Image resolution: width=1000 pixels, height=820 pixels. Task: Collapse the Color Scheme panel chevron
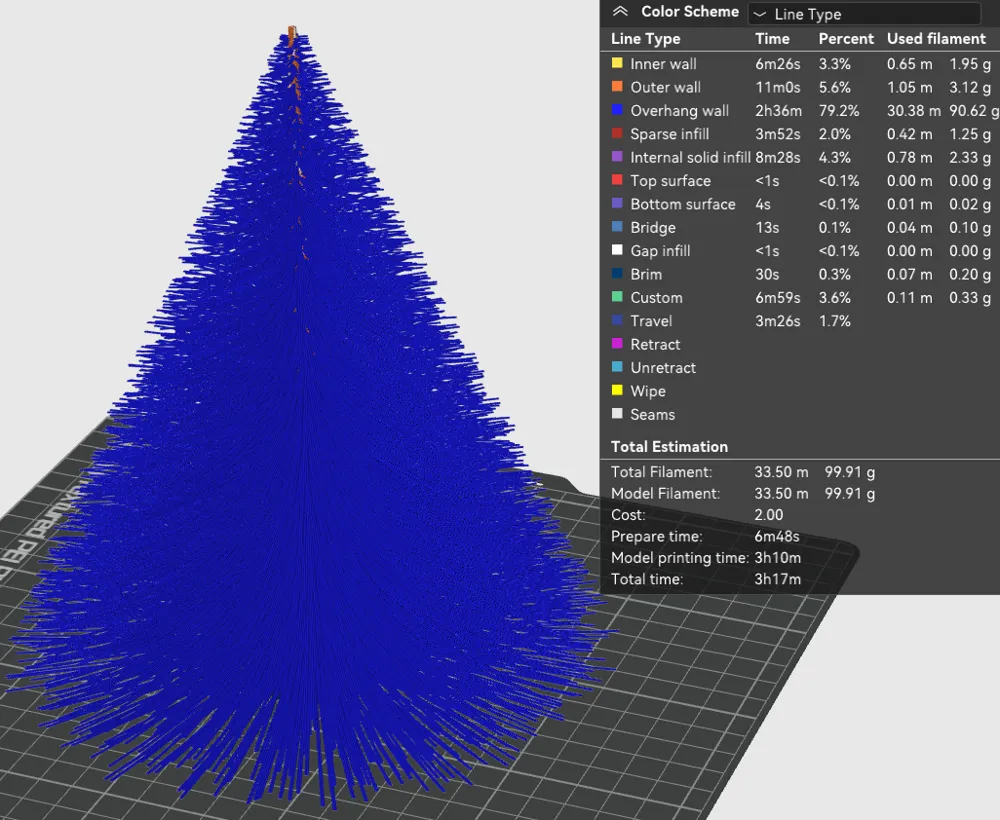point(621,13)
